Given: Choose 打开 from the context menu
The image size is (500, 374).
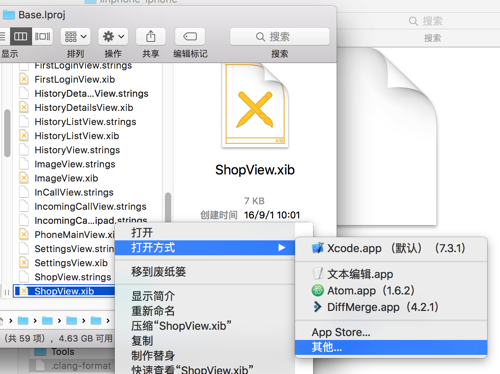Looking at the screenshot, I should 205,232.
